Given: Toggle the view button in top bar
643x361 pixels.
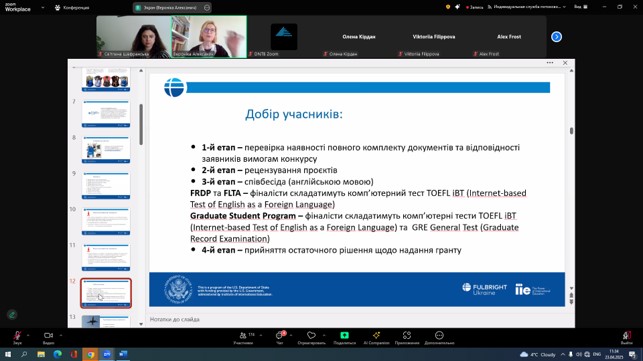Looking at the screenshot, I should [x=581, y=7].
